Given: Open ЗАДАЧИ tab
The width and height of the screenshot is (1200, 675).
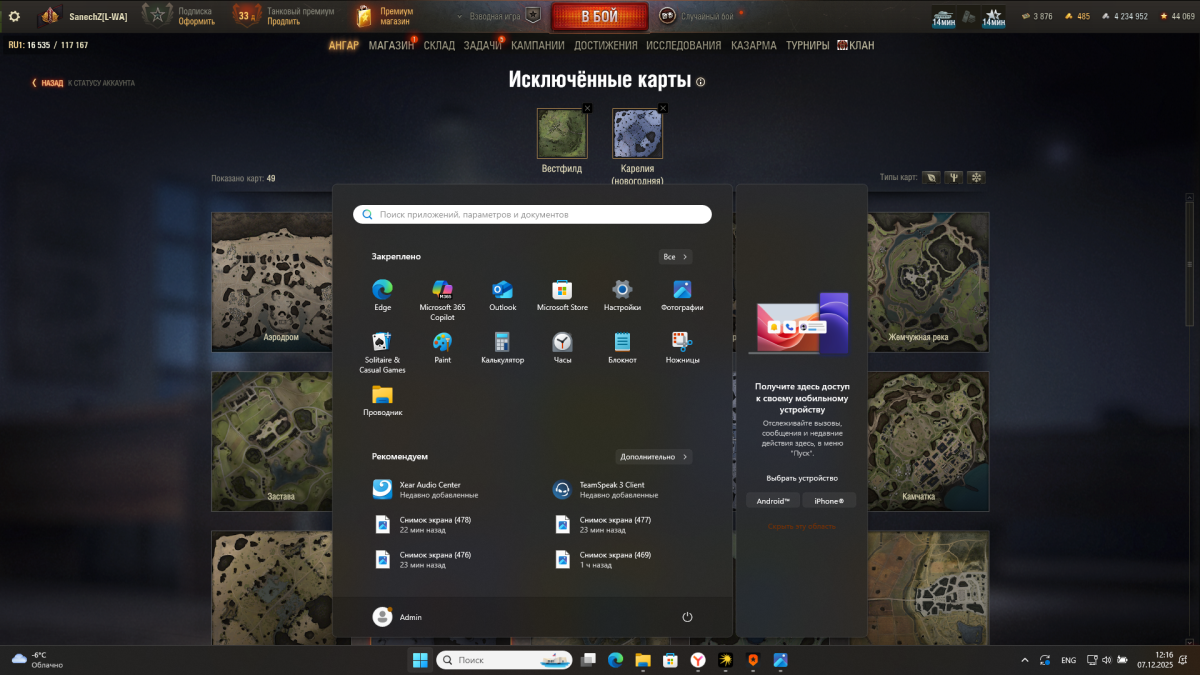Looking at the screenshot, I should pyautogui.click(x=483, y=45).
